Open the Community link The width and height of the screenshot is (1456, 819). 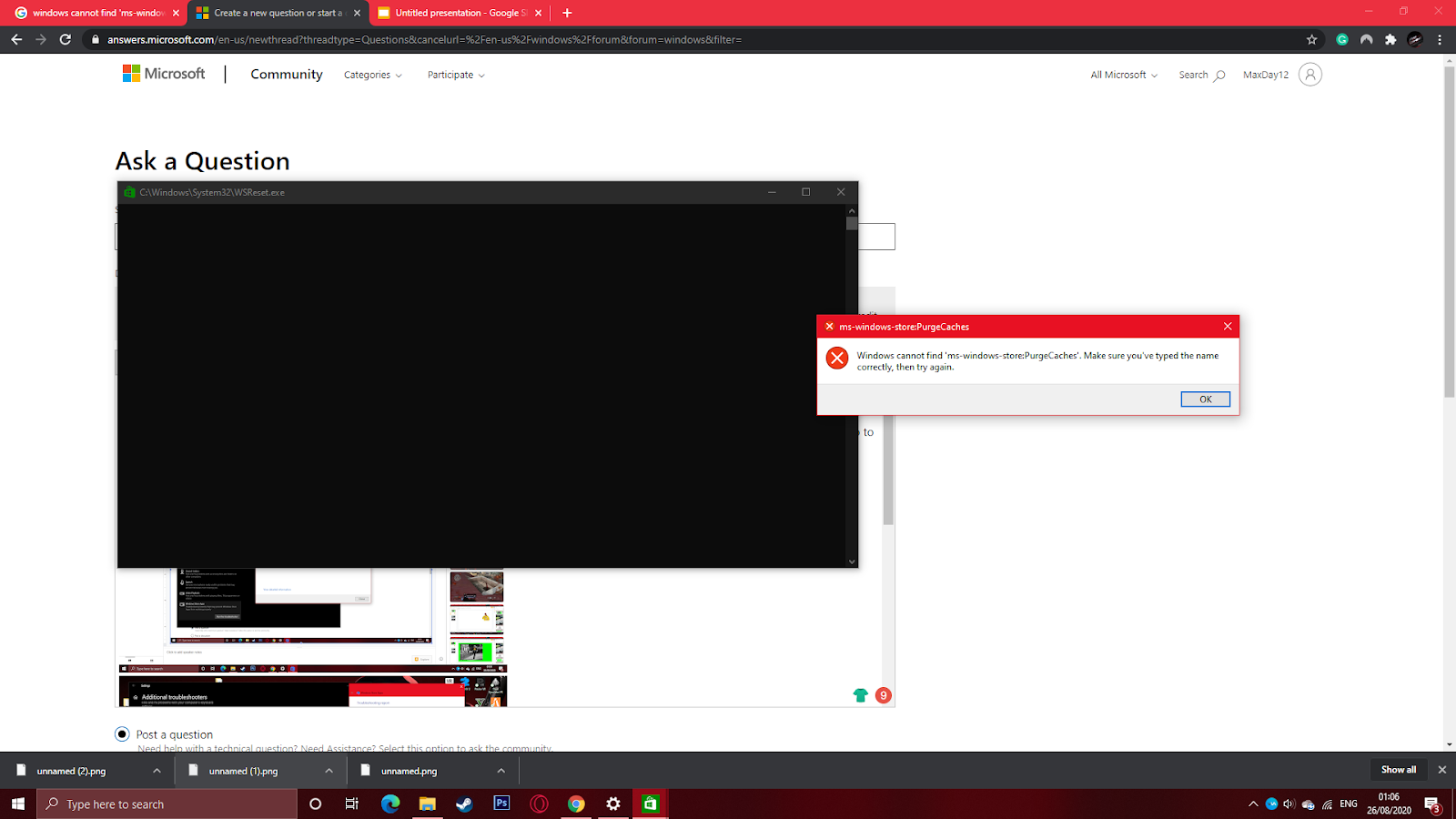(x=287, y=75)
